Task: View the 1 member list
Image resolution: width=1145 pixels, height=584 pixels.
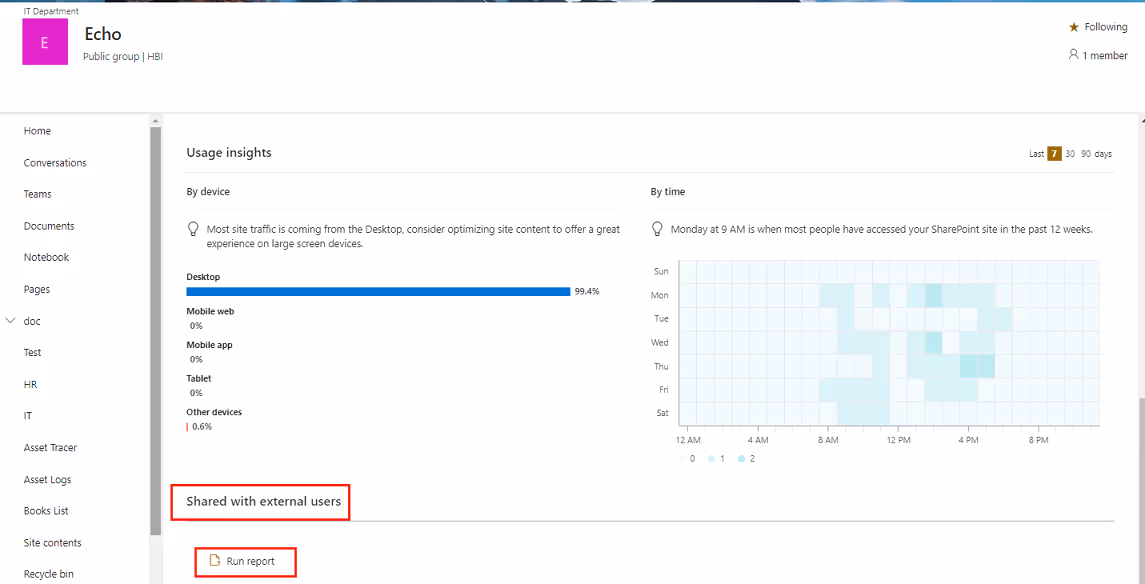Action: pos(1105,55)
